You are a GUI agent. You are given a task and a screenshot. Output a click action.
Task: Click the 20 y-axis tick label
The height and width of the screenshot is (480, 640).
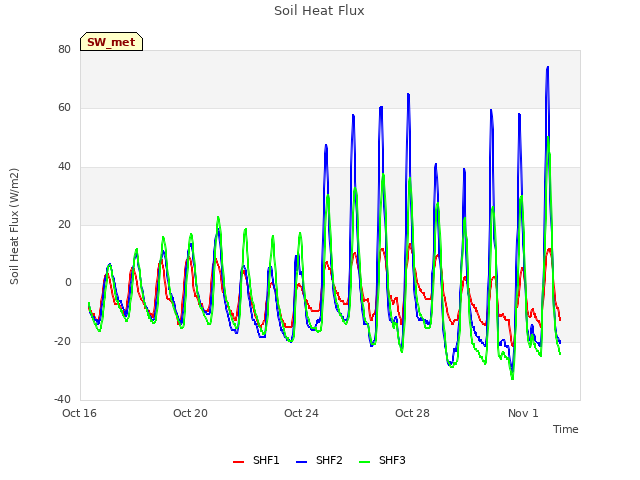64,224
